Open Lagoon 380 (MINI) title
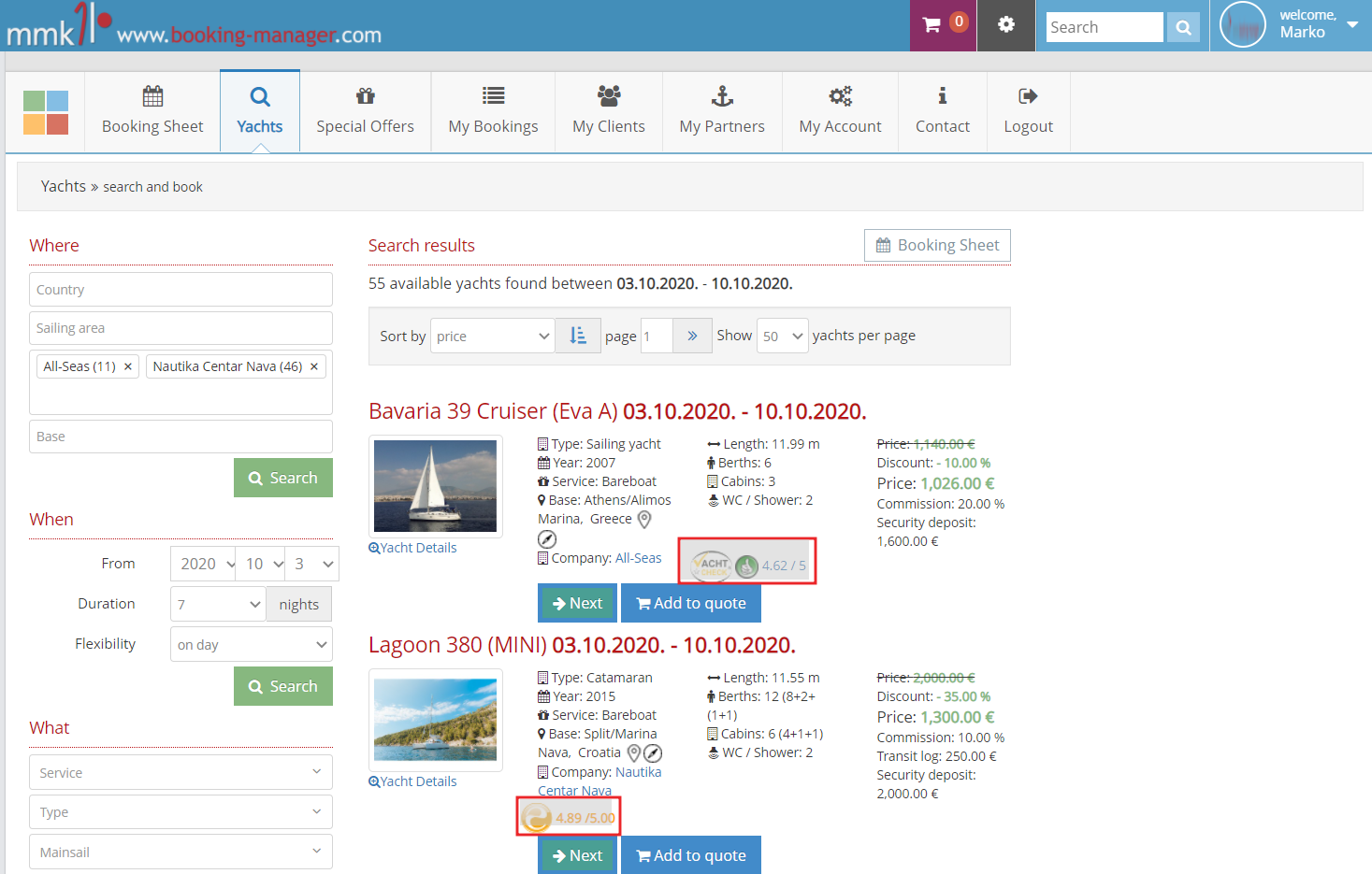This screenshot has height=874, width=1372. [x=457, y=645]
